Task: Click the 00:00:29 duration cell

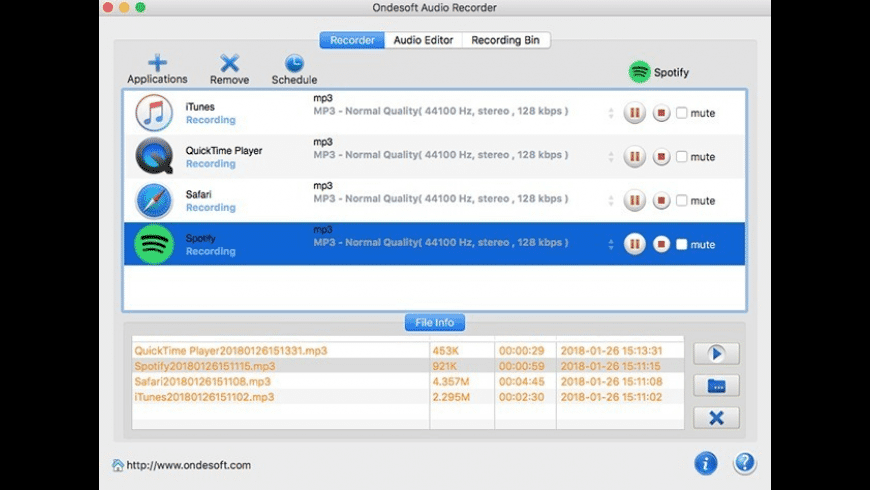Action: [522, 351]
